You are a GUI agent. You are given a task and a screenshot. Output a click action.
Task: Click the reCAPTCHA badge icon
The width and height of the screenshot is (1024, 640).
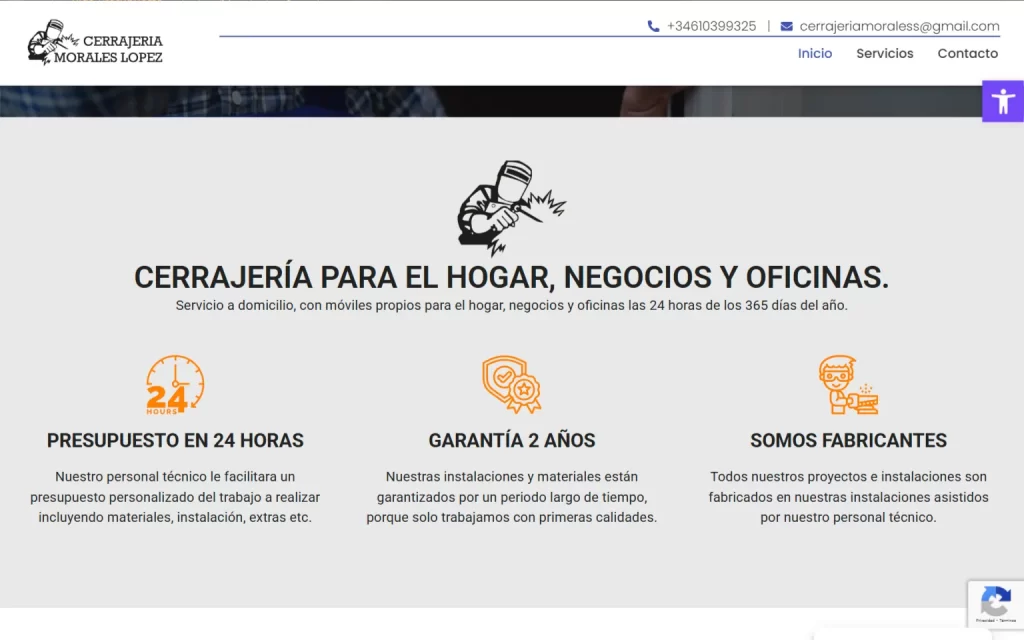tap(995, 602)
